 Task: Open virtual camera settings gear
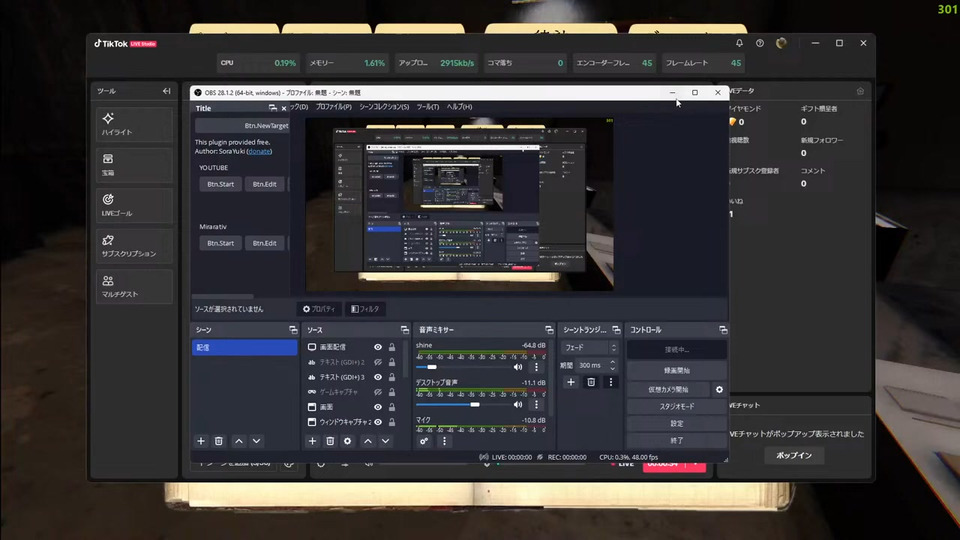[x=719, y=389]
